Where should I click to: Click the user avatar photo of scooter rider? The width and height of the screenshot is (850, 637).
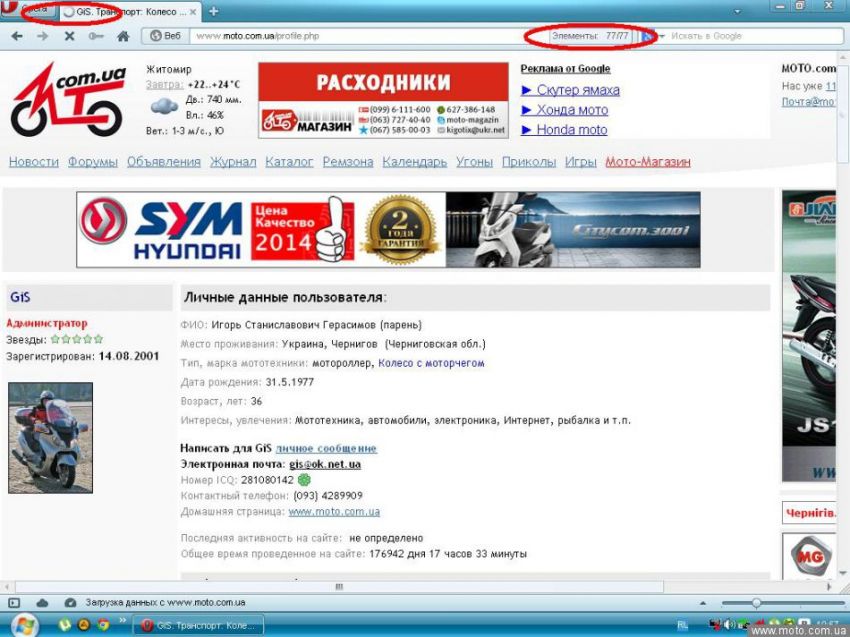(50, 437)
